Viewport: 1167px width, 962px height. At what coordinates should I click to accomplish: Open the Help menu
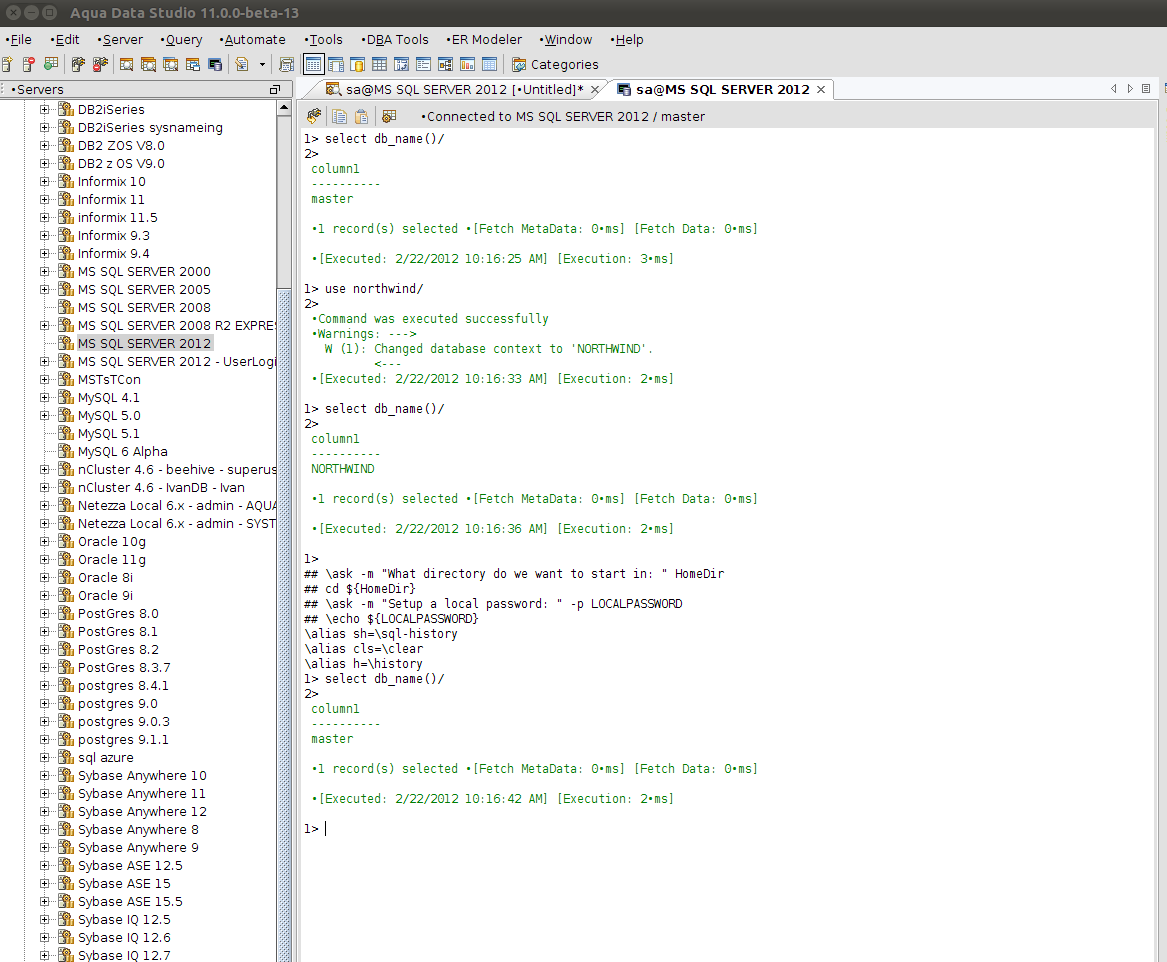point(627,39)
